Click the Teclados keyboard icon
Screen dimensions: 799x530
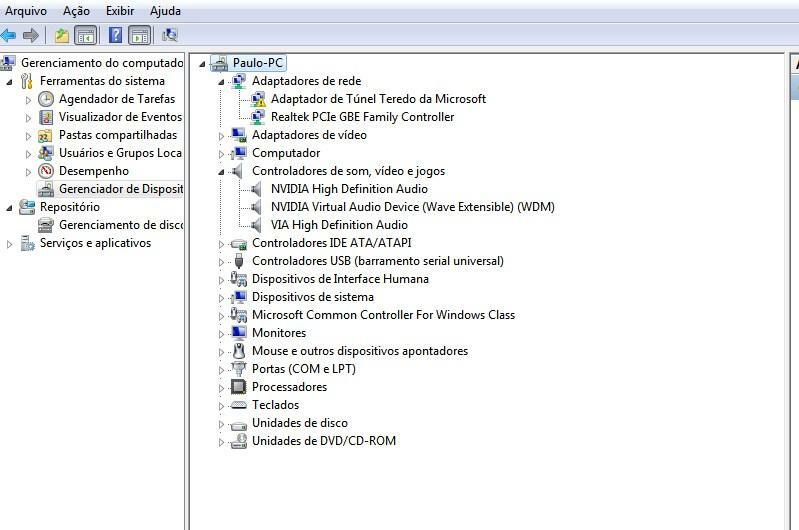click(238, 405)
